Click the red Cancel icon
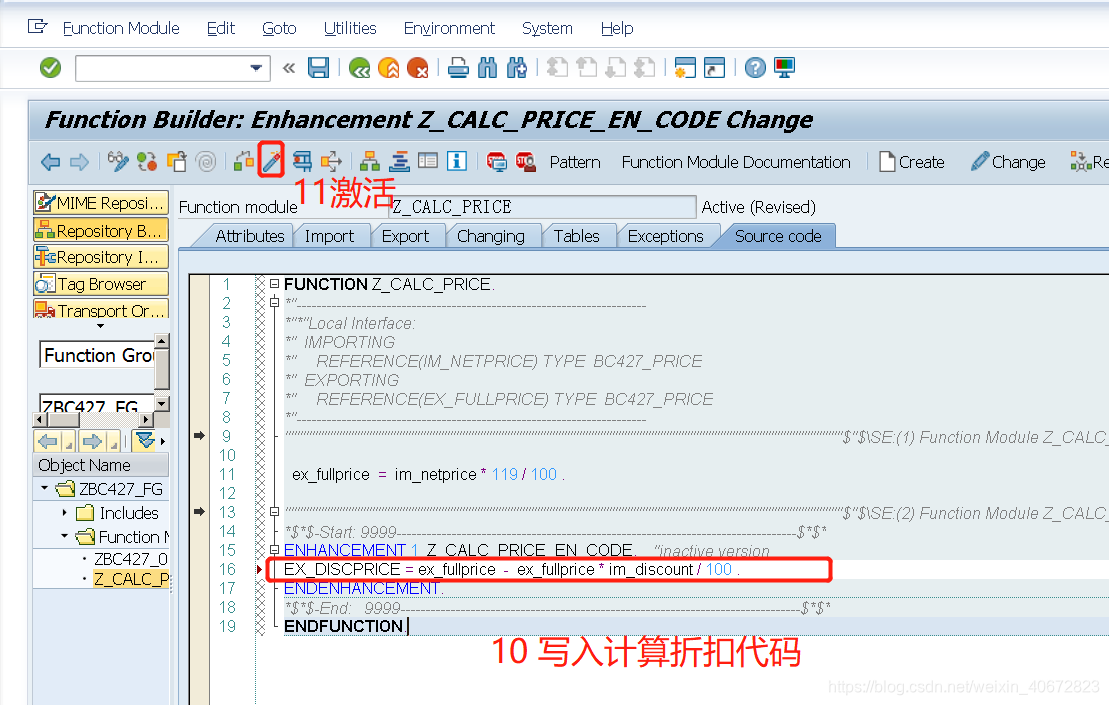The width and height of the screenshot is (1109, 705). click(x=417, y=68)
